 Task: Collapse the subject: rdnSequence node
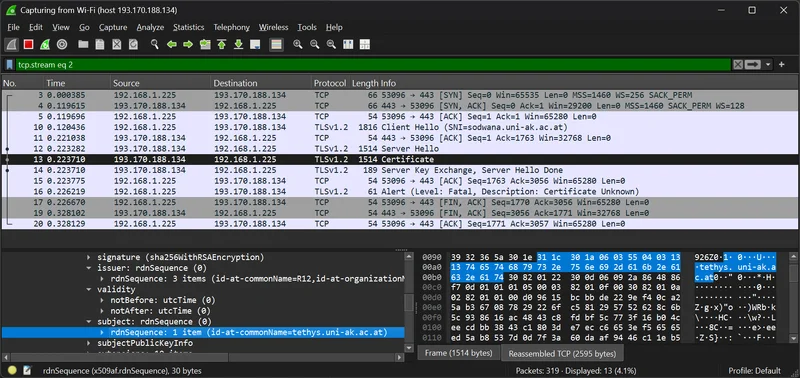pos(89,321)
